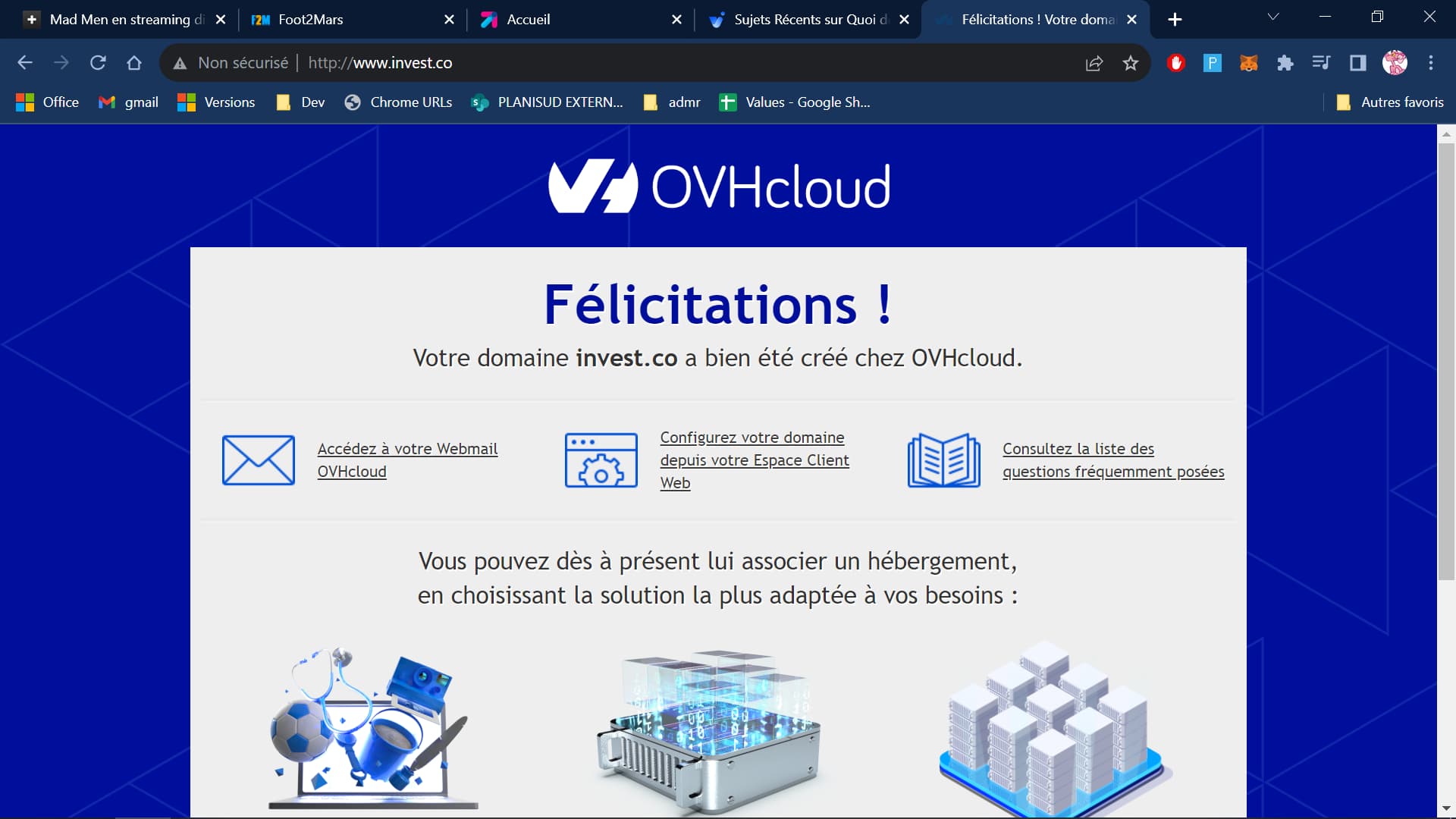Open the Extensions puzzle menu
Screen dimensions: 1456x819
1285,63
